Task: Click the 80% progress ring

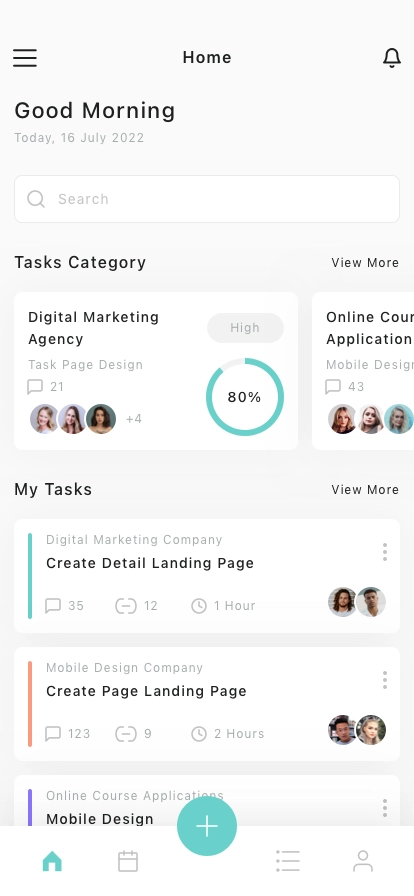Action: click(x=245, y=397)
